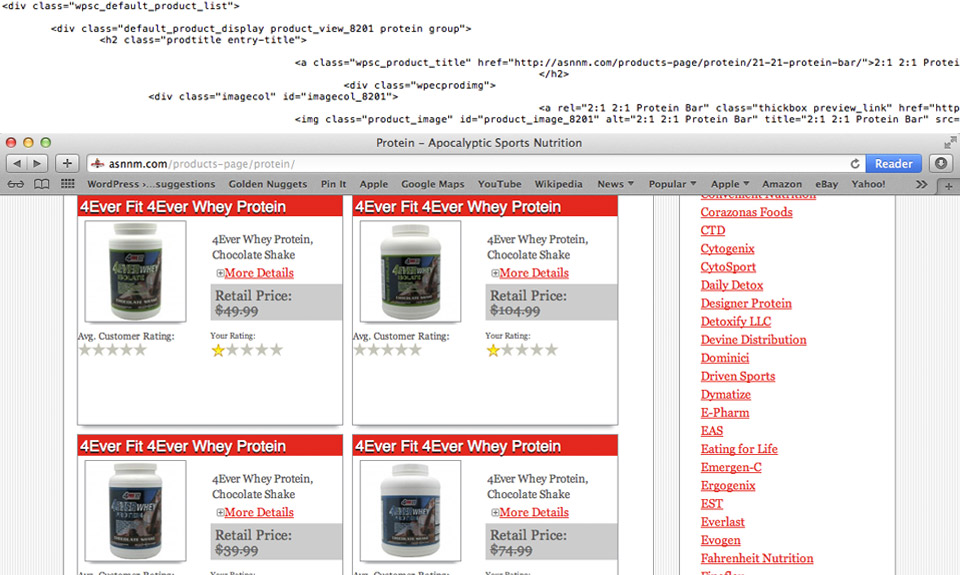Open Reading List glasses icon

[16, 184]
